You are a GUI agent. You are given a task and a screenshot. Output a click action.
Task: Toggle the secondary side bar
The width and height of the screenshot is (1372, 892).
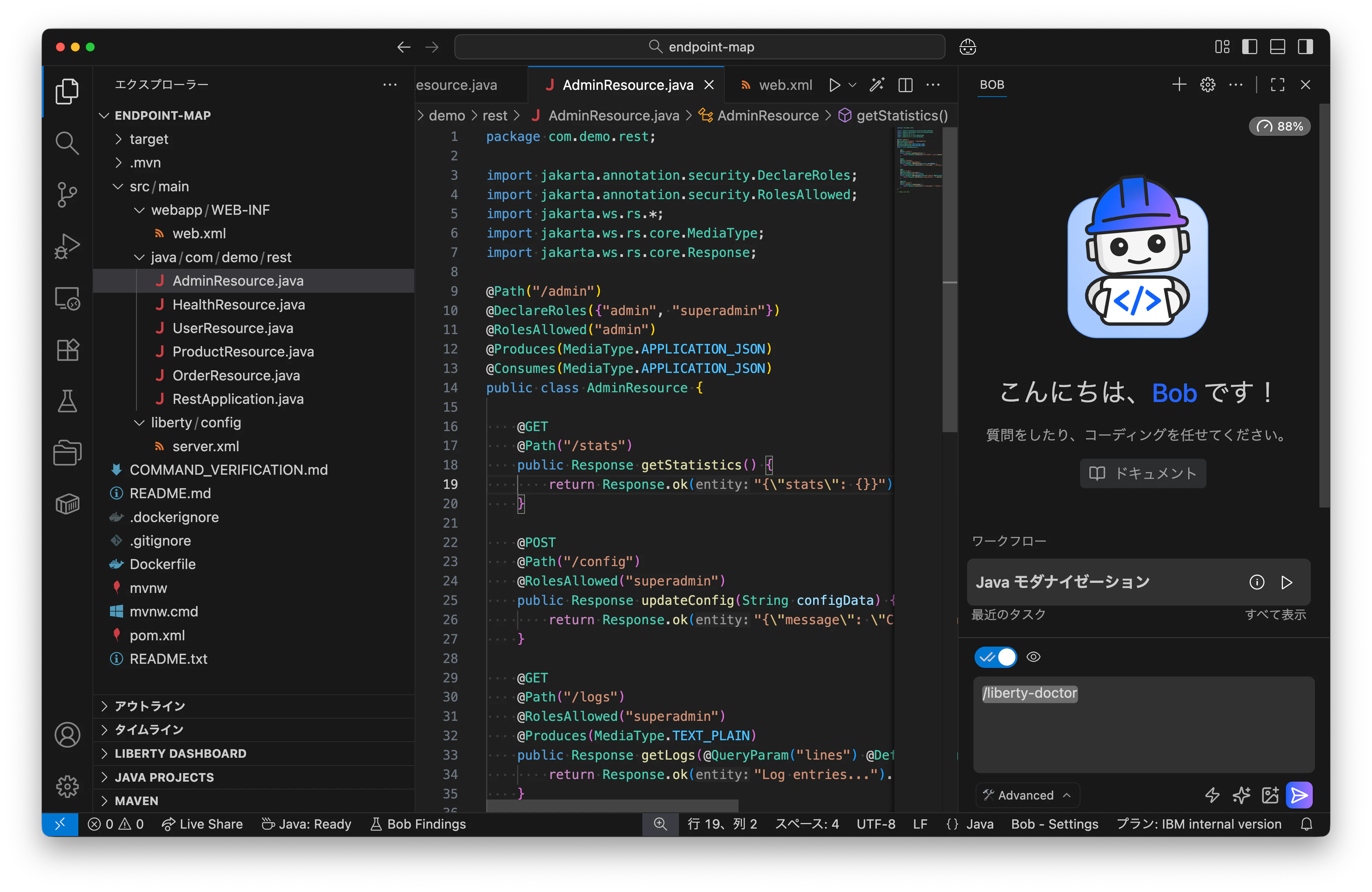tap(1306, 47)
